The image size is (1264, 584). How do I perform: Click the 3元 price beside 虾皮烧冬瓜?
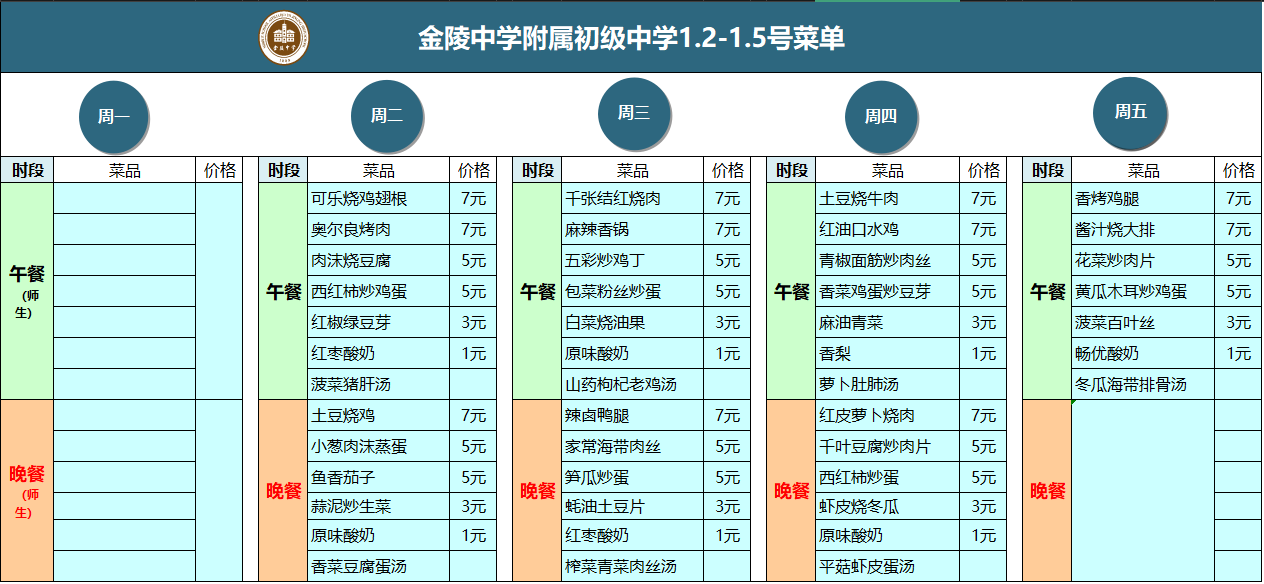(x=983, y=506)
